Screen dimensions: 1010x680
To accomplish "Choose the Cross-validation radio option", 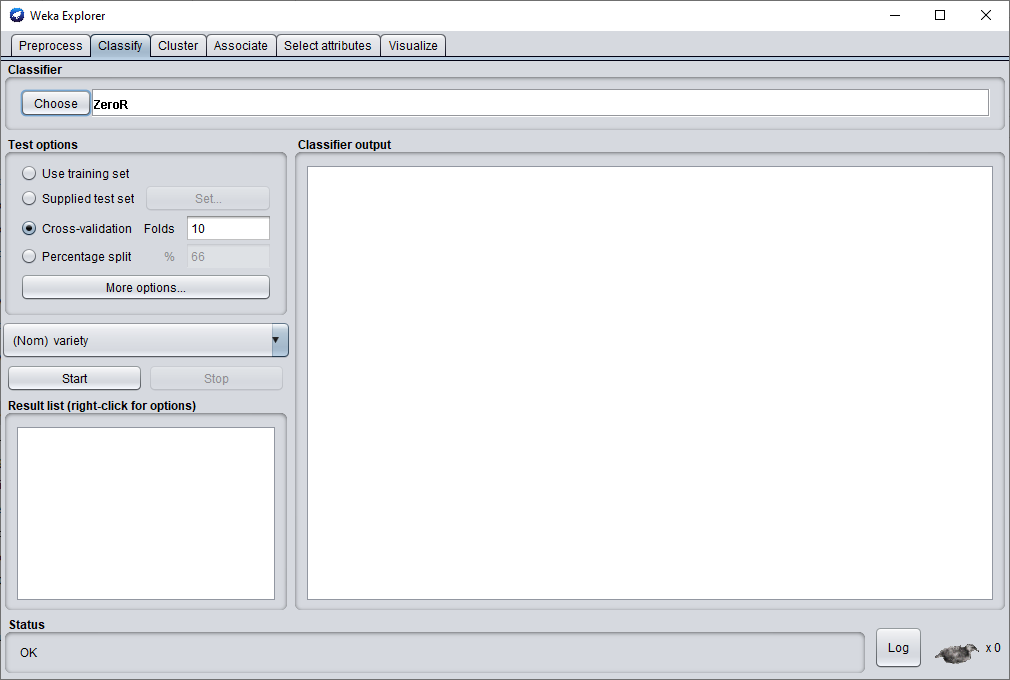I will click(29, 228).
